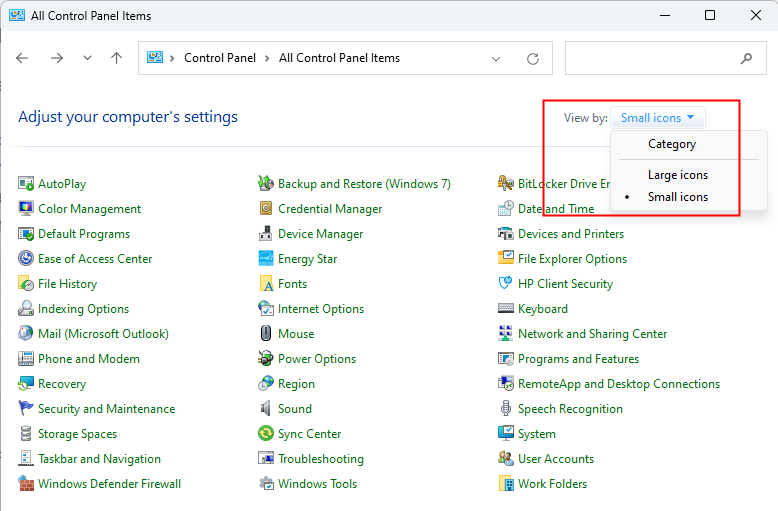Open the AutoPlay icon
Viewport: 778px width, 511px height.
26,184
